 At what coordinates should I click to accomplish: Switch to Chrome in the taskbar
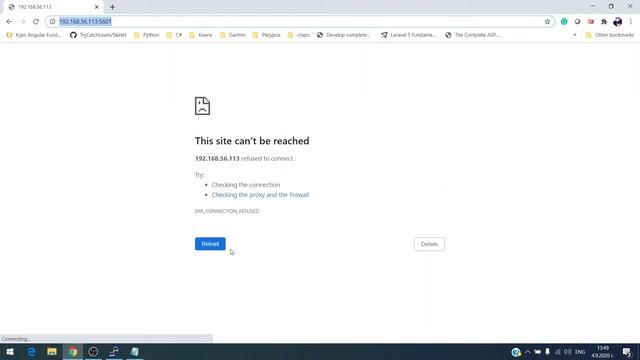(x=73, y=351)
